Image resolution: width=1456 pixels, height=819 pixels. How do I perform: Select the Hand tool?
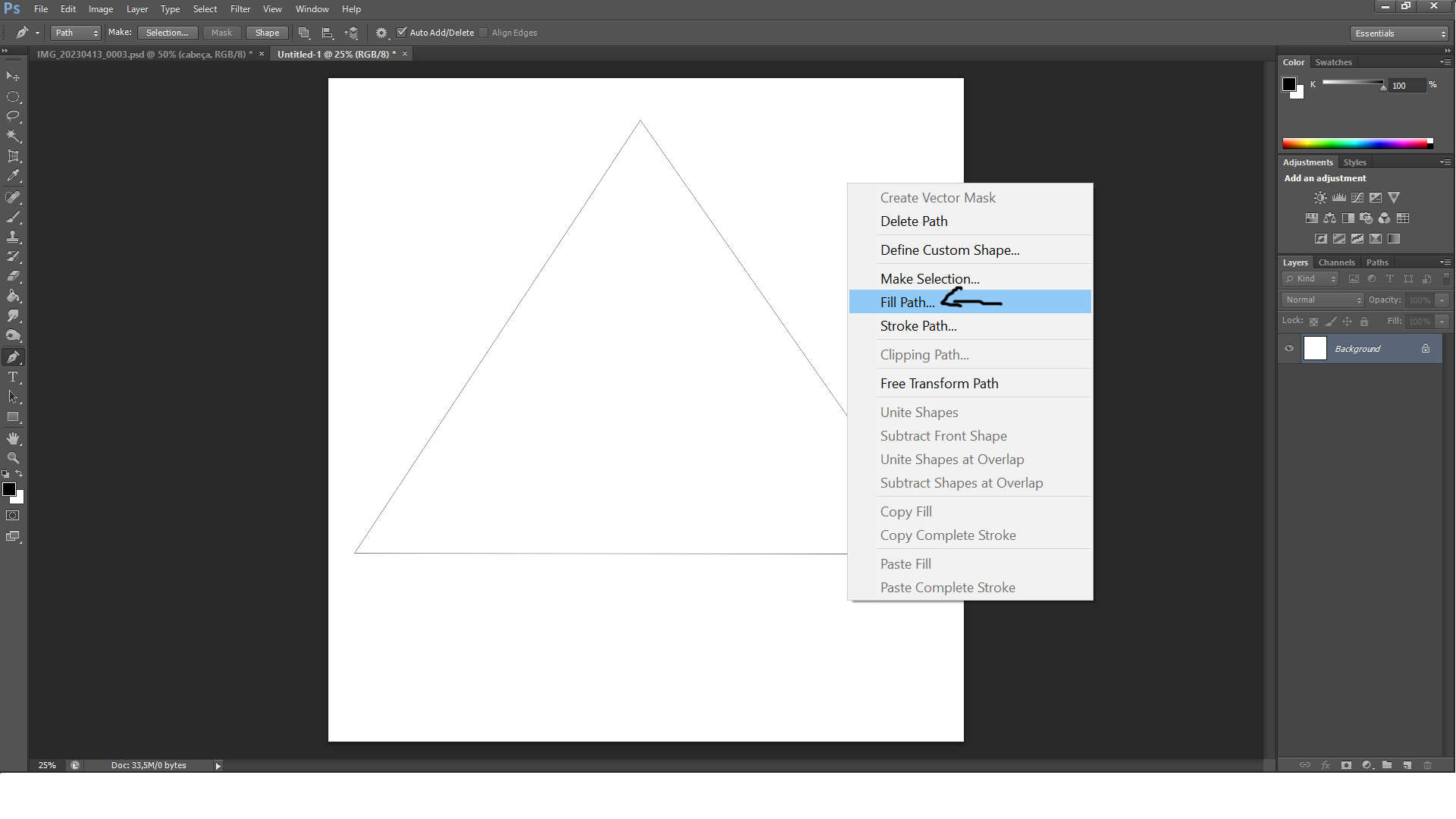[13, 438]
